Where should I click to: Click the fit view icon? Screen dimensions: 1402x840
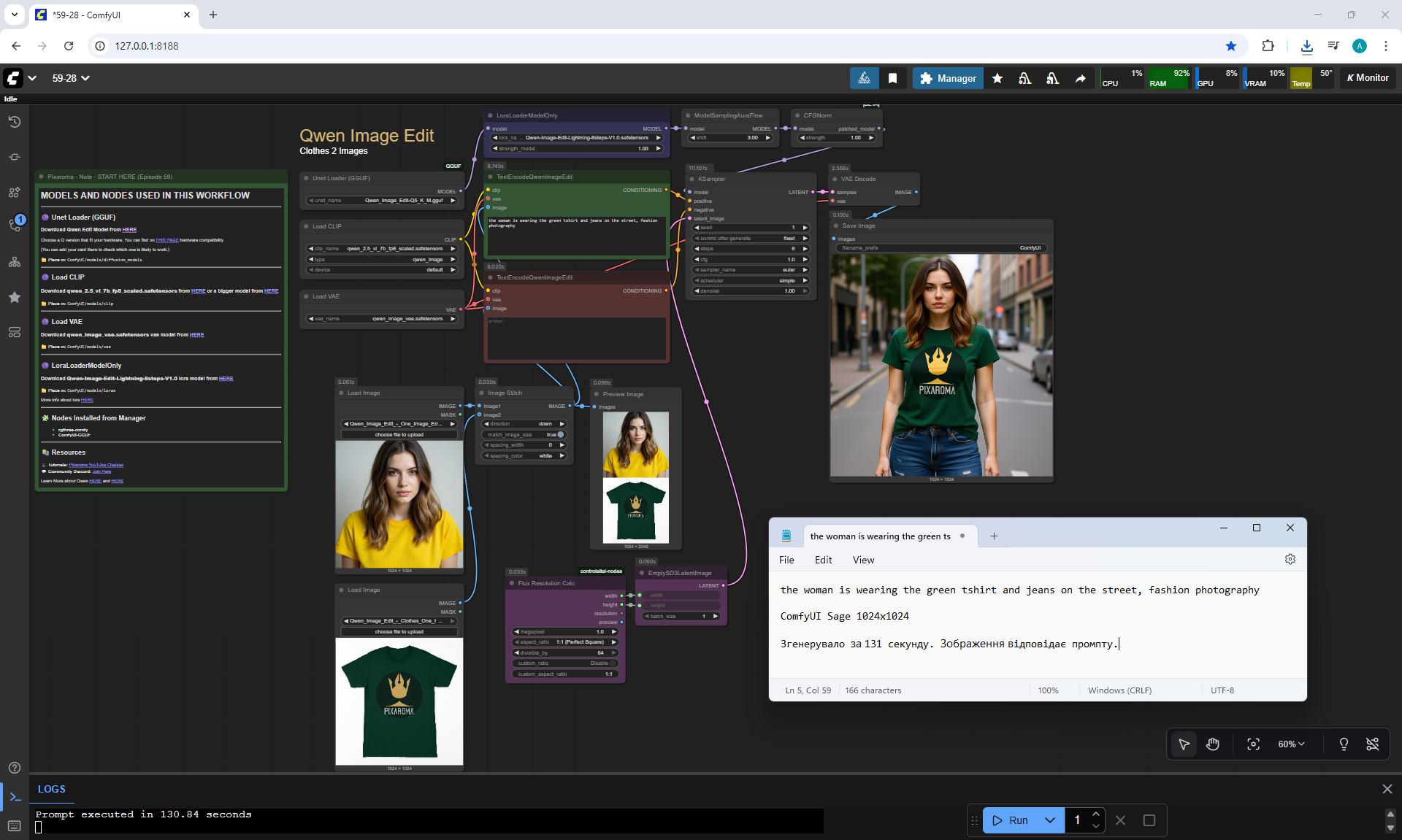point(1253,744)
